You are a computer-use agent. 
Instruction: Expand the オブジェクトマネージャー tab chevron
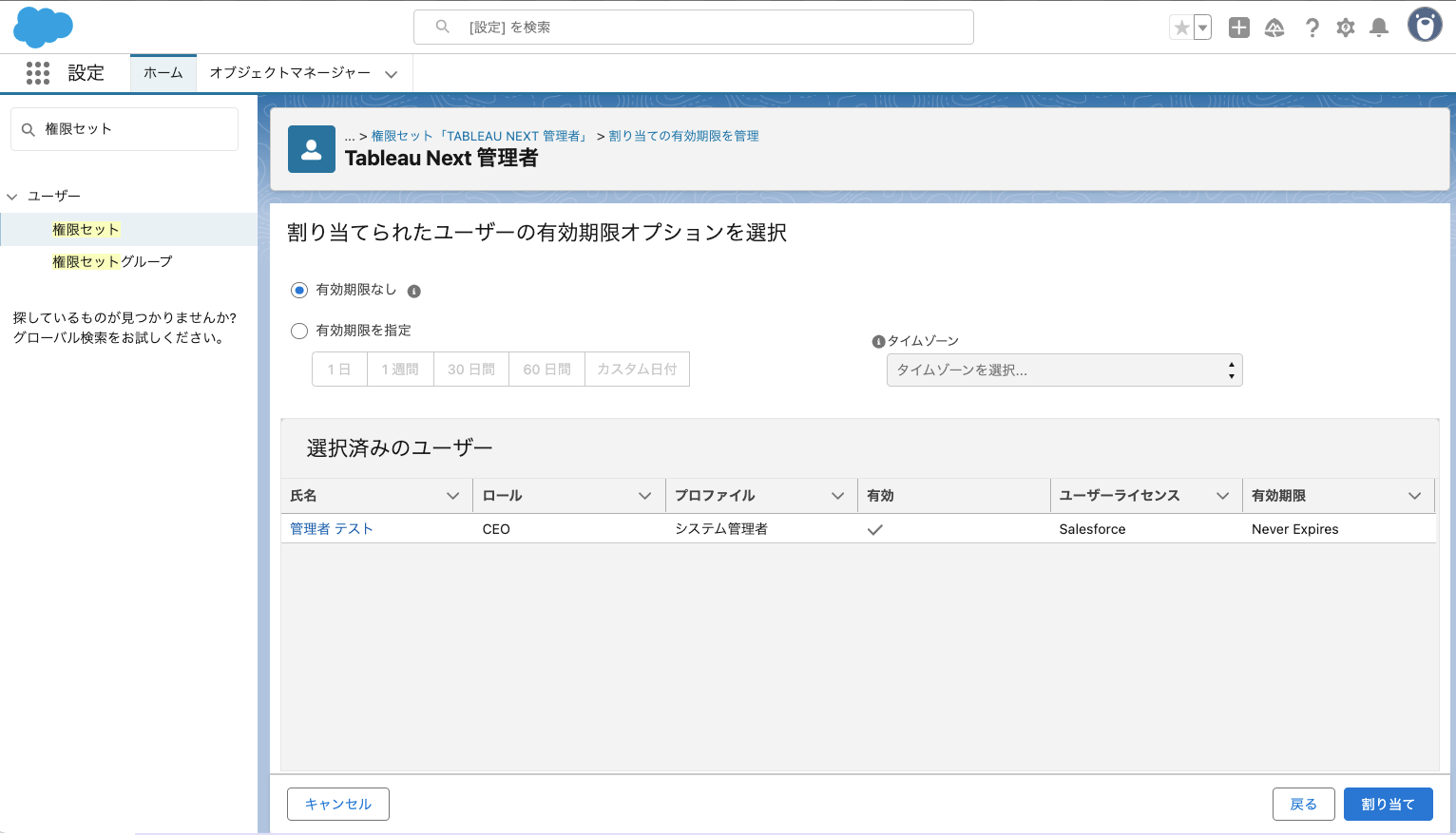392,74
